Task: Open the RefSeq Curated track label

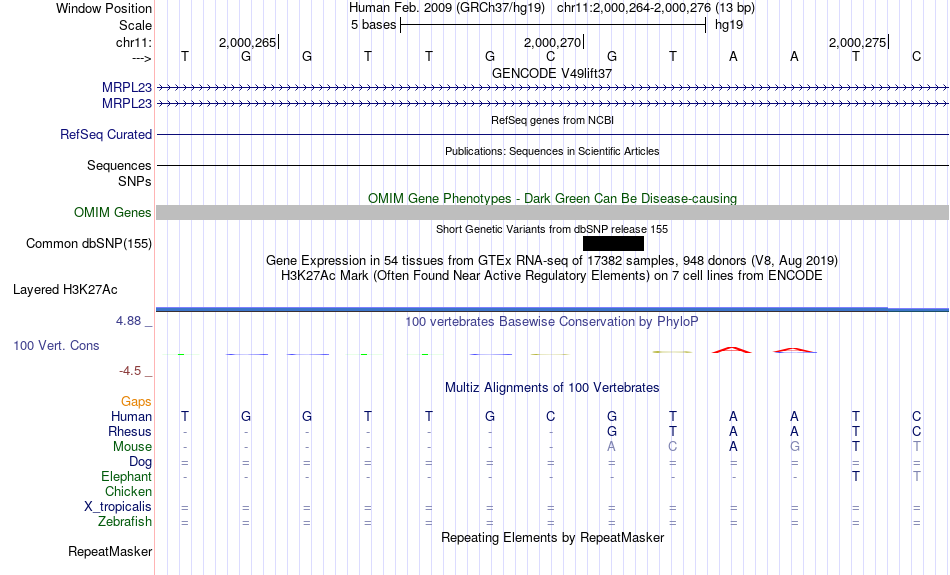Action: point(105,135)
